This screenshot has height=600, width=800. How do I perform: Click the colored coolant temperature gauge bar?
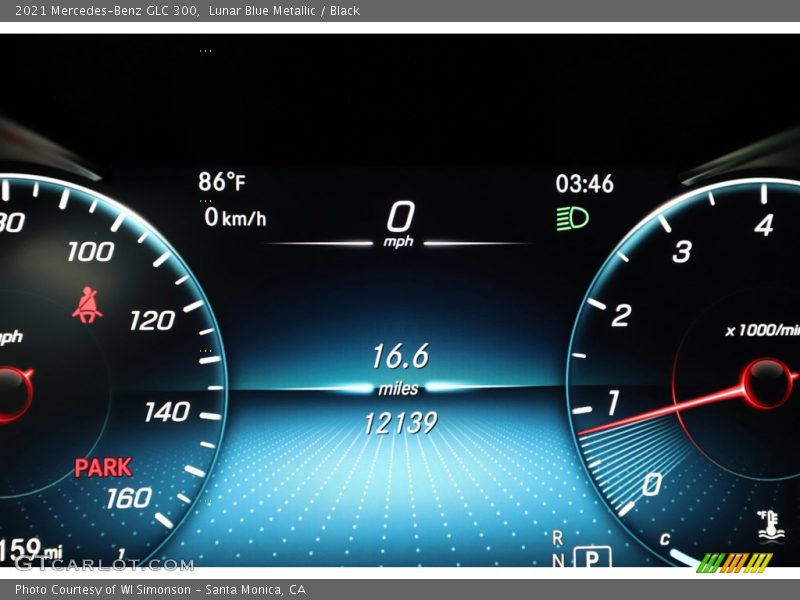(x=734, y=563)
